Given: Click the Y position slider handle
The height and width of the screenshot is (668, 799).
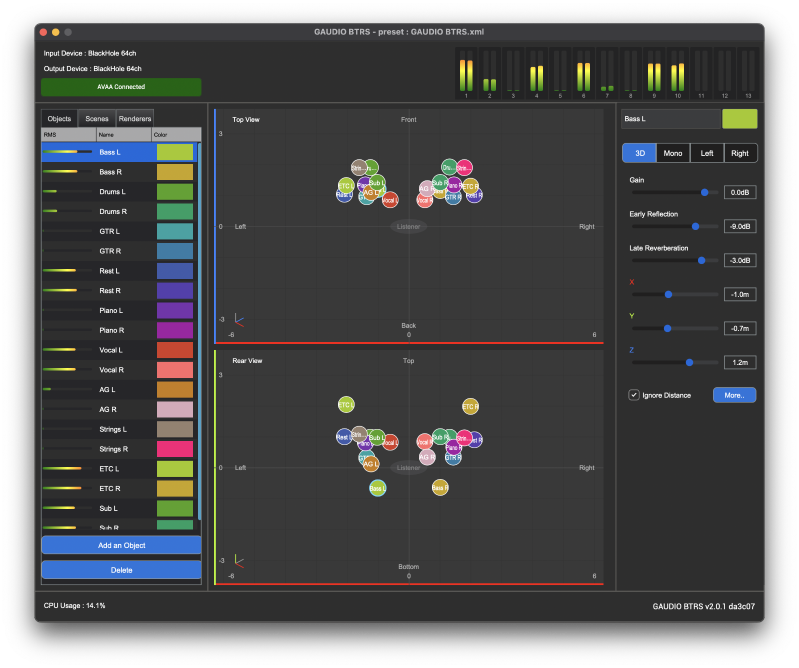Looking at the screenshot, I should [667, 329].
